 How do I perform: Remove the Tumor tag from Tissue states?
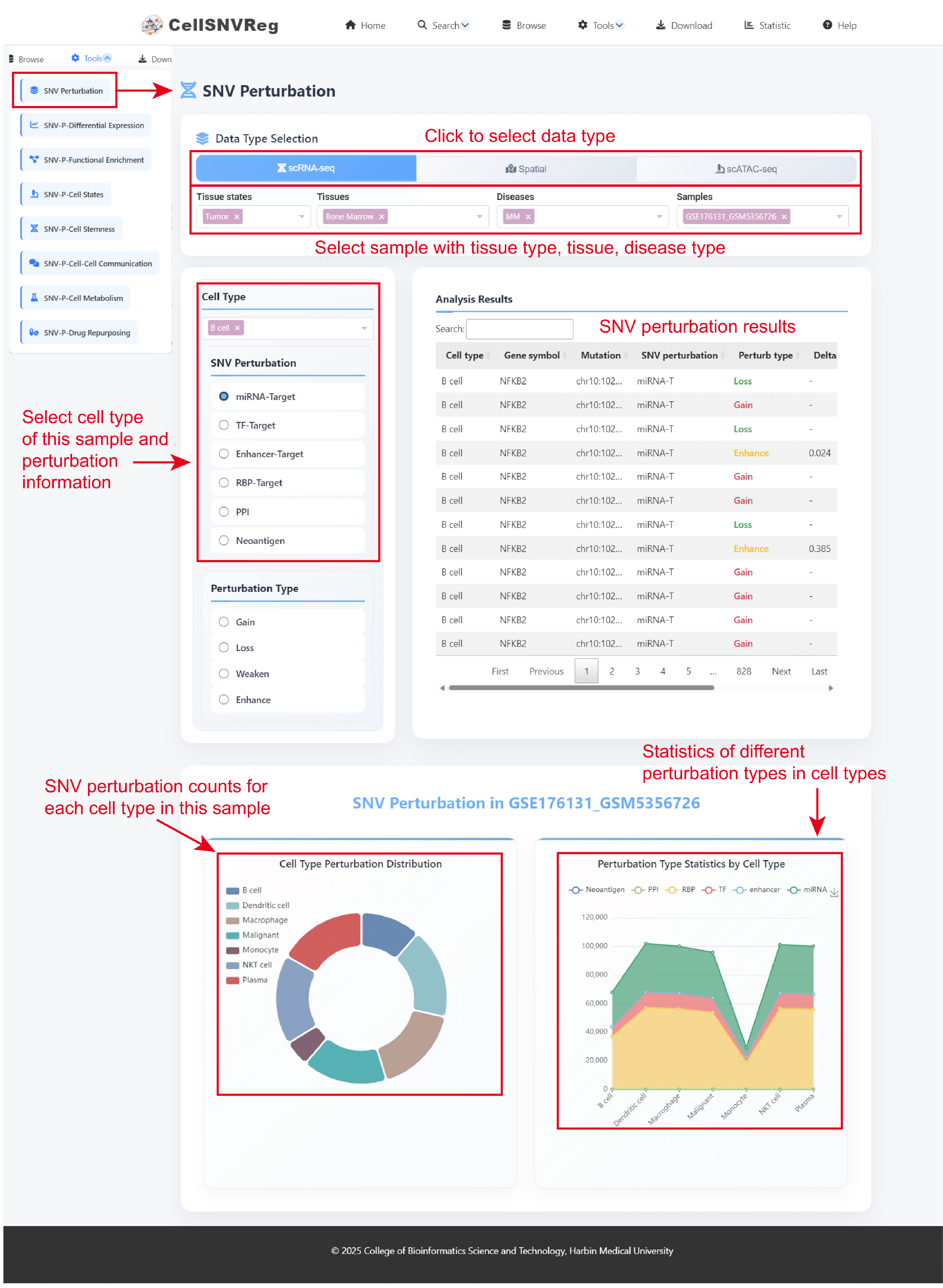pyautogui.click(x=236, y=217)
